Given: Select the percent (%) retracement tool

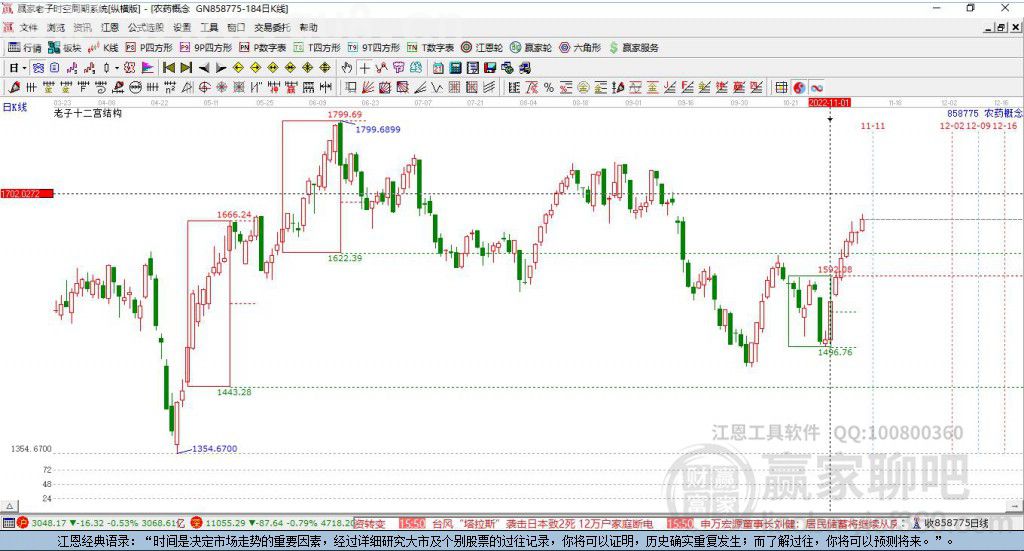Looking at the screenshot, I should (x=549, y=87).
